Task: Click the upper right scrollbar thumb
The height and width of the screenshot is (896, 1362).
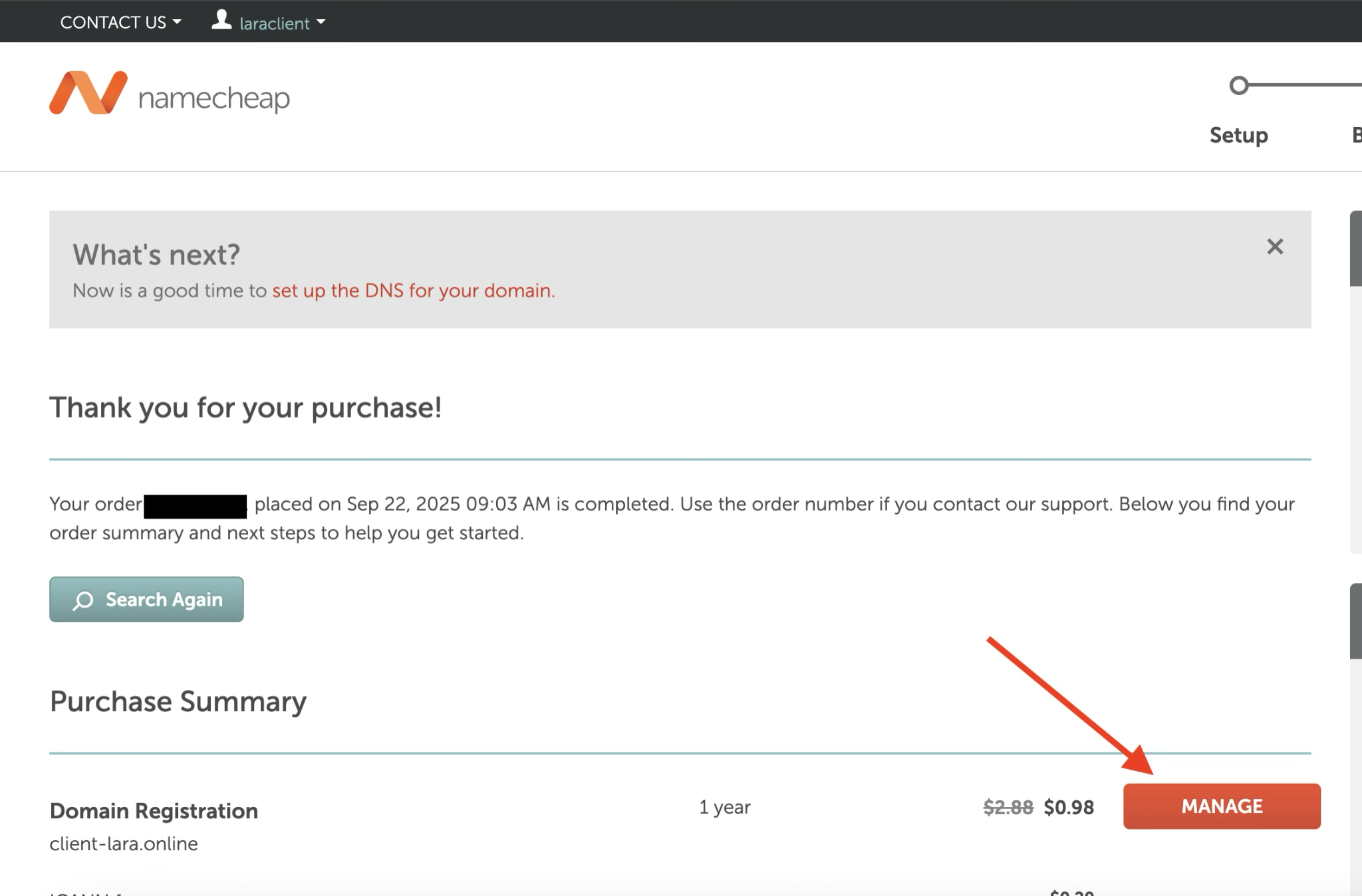Action: 1355,249
